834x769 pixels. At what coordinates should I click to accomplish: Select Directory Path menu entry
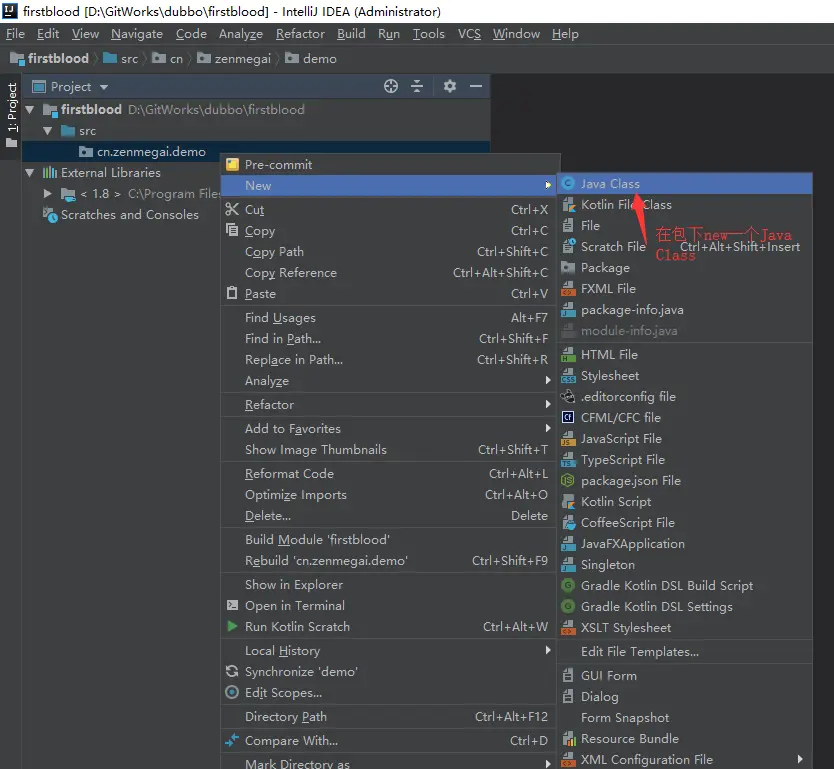pos(389,716)
